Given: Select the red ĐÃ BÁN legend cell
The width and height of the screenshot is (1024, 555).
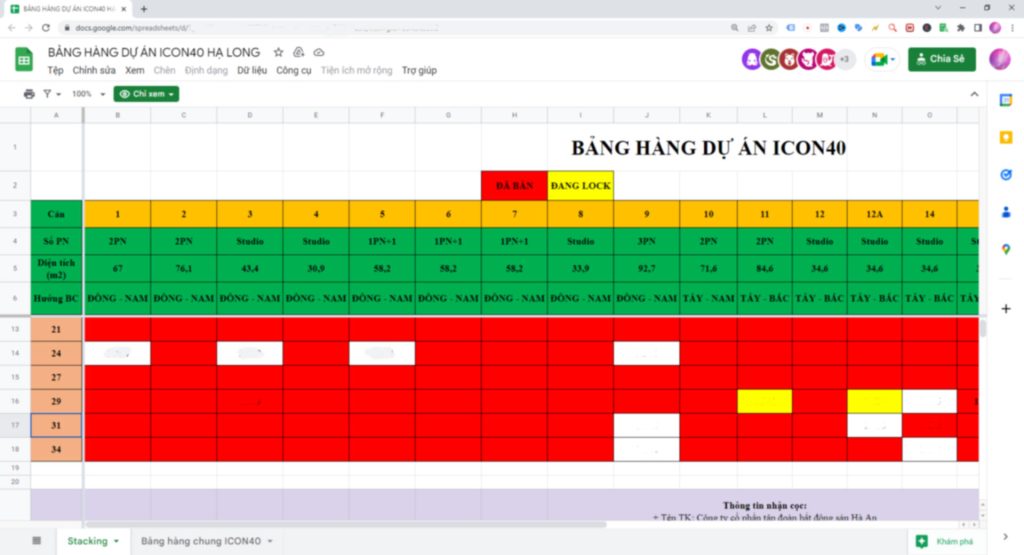Looking at the screenshot, I should [x=514, y=185].
